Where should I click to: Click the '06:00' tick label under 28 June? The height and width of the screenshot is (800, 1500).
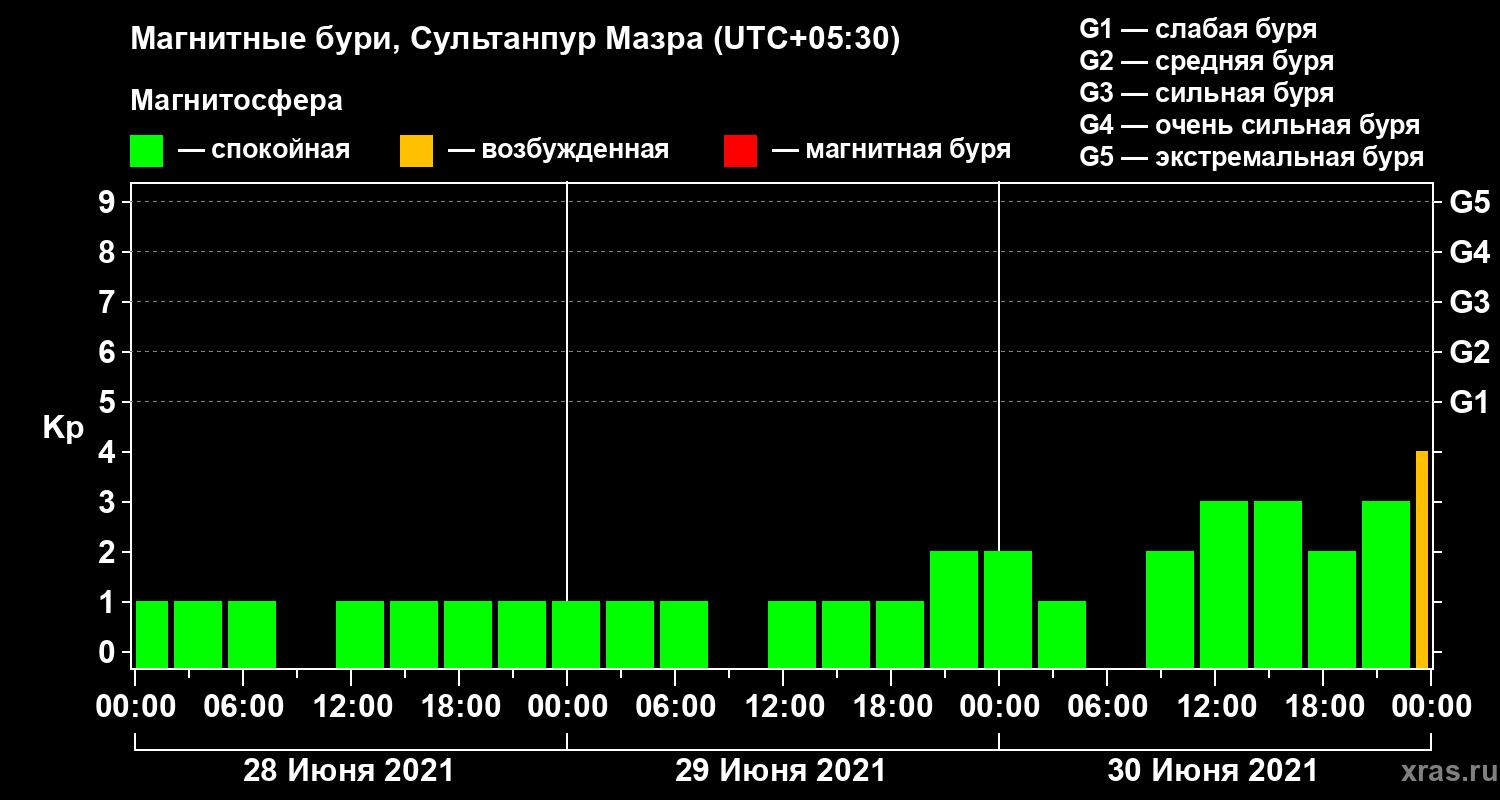click(x=243, y=706)
